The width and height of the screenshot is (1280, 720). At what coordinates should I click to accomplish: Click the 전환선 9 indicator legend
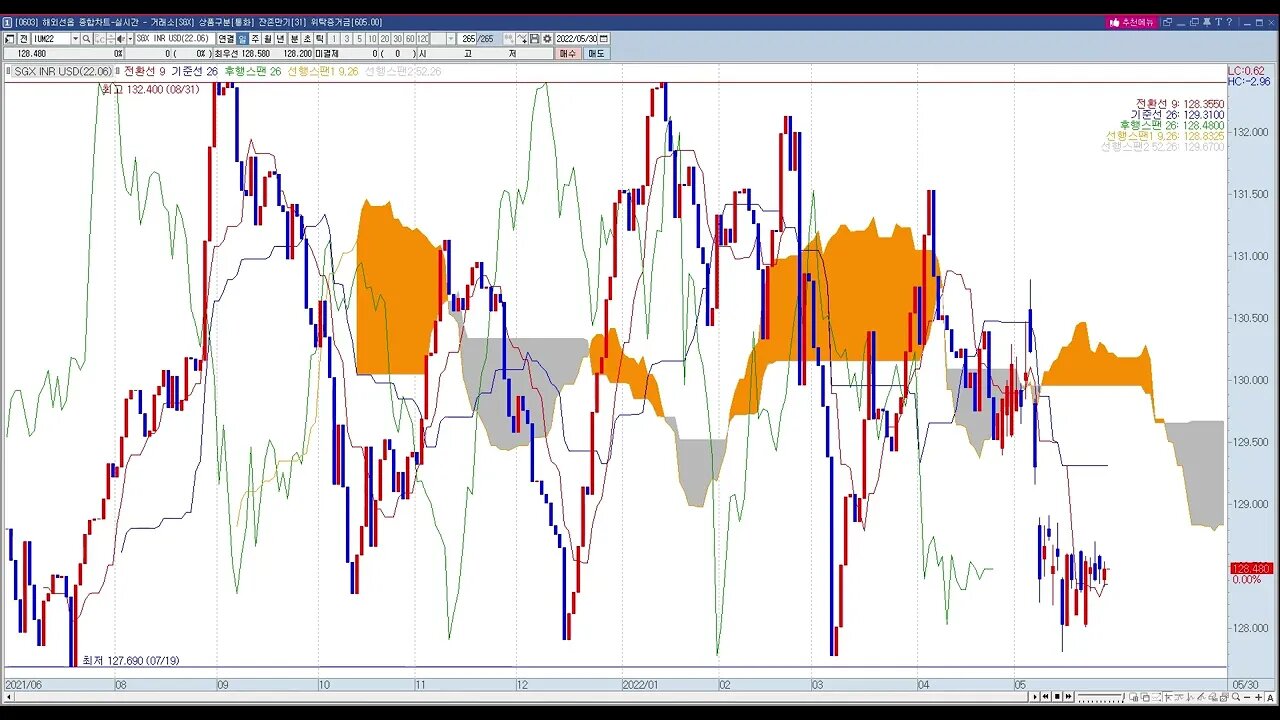145,71
